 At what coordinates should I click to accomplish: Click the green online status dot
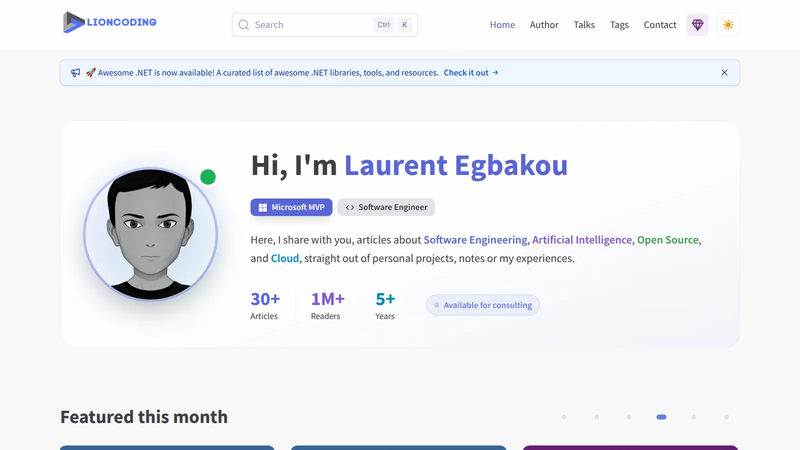pos(208,177)
